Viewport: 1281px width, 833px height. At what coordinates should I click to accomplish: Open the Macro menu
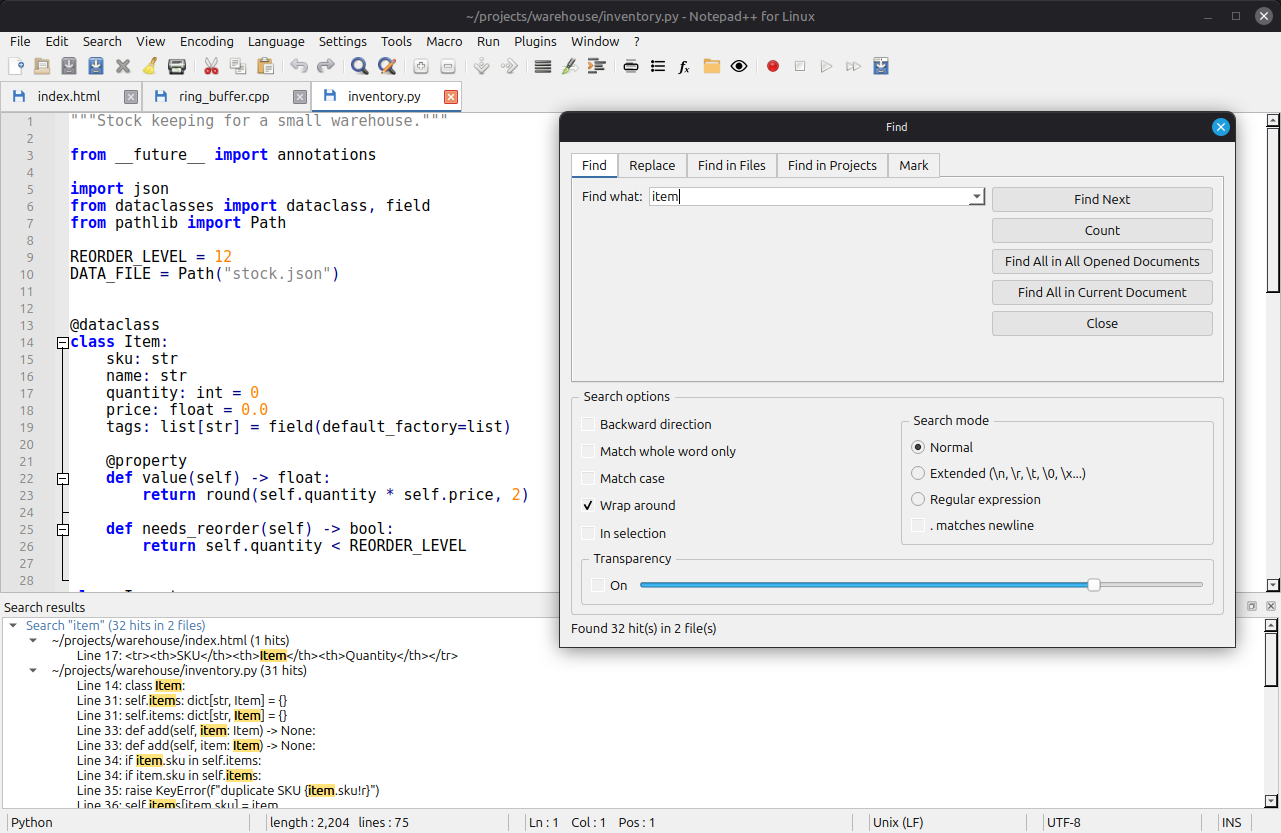[x=444, y=41]
